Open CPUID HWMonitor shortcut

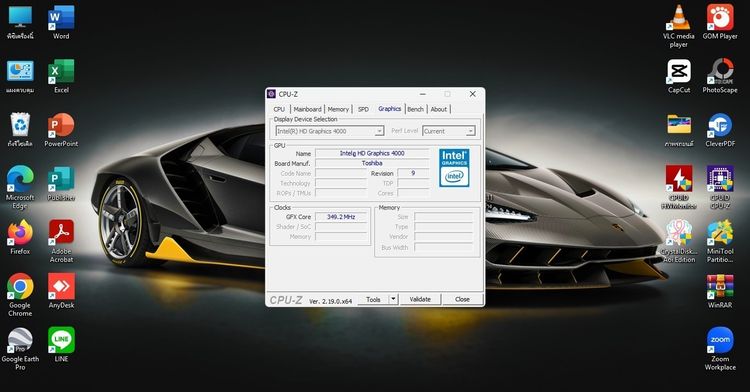click(679, 187)
